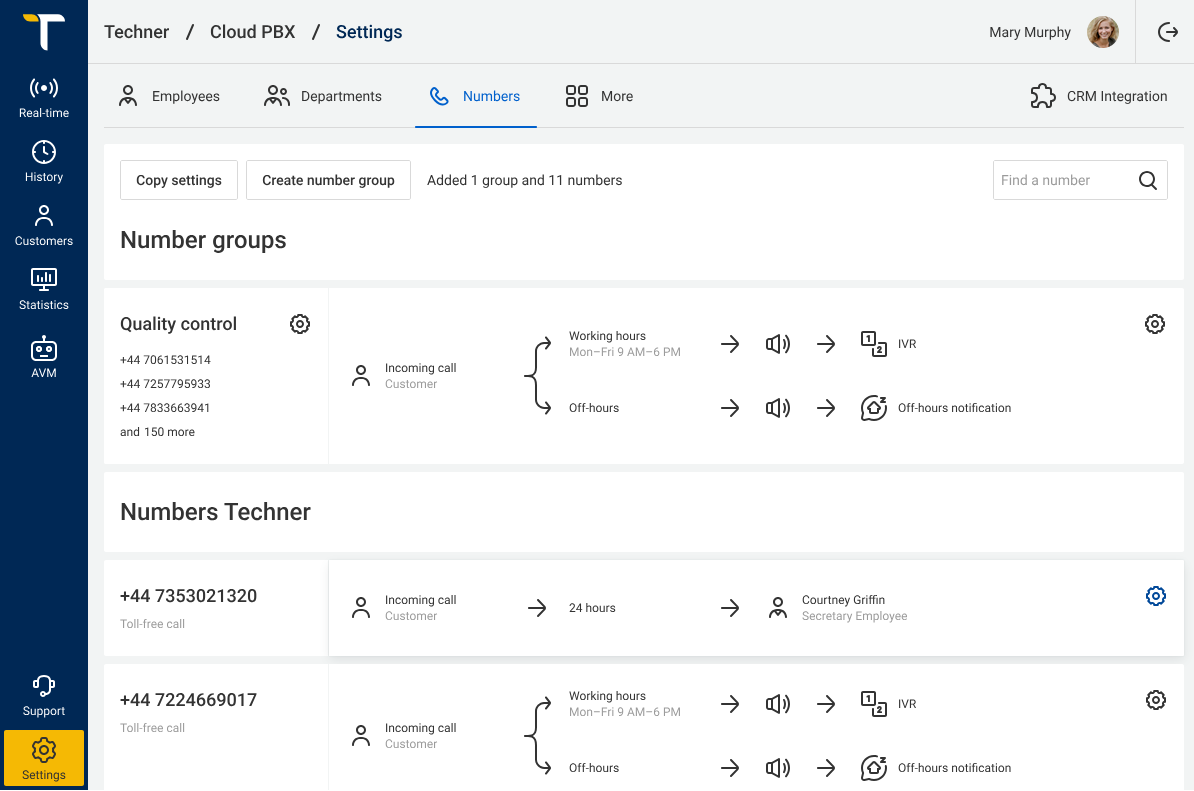Click the logout icon in the header
This screenshot has height=791, width=1194.
[1167, 32]
